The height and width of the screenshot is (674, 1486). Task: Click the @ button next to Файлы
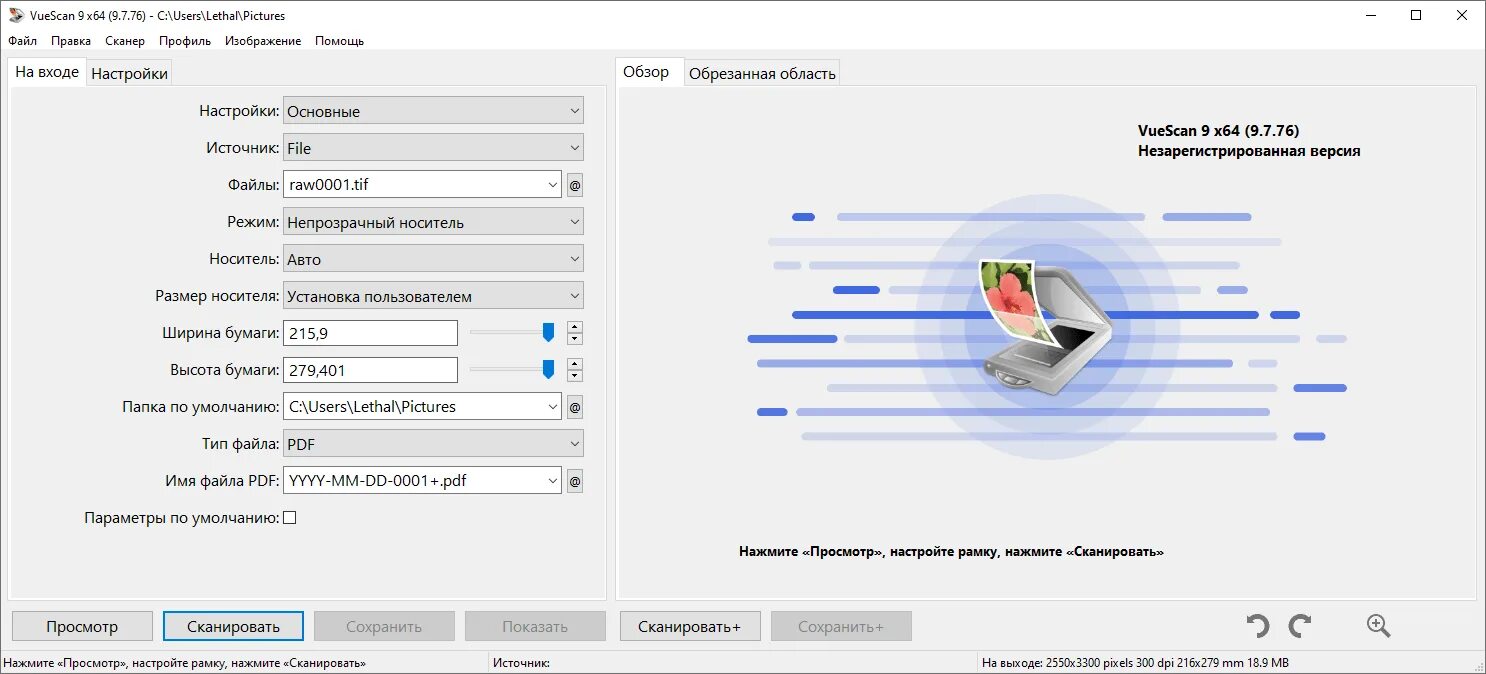pyautogui.click(x=575, y=185)
